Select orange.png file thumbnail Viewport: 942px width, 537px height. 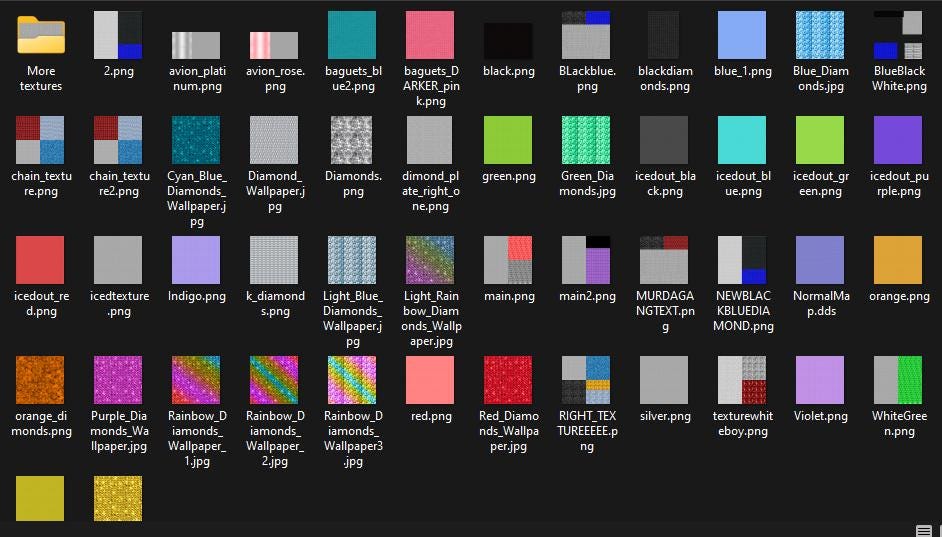[898, 260]
